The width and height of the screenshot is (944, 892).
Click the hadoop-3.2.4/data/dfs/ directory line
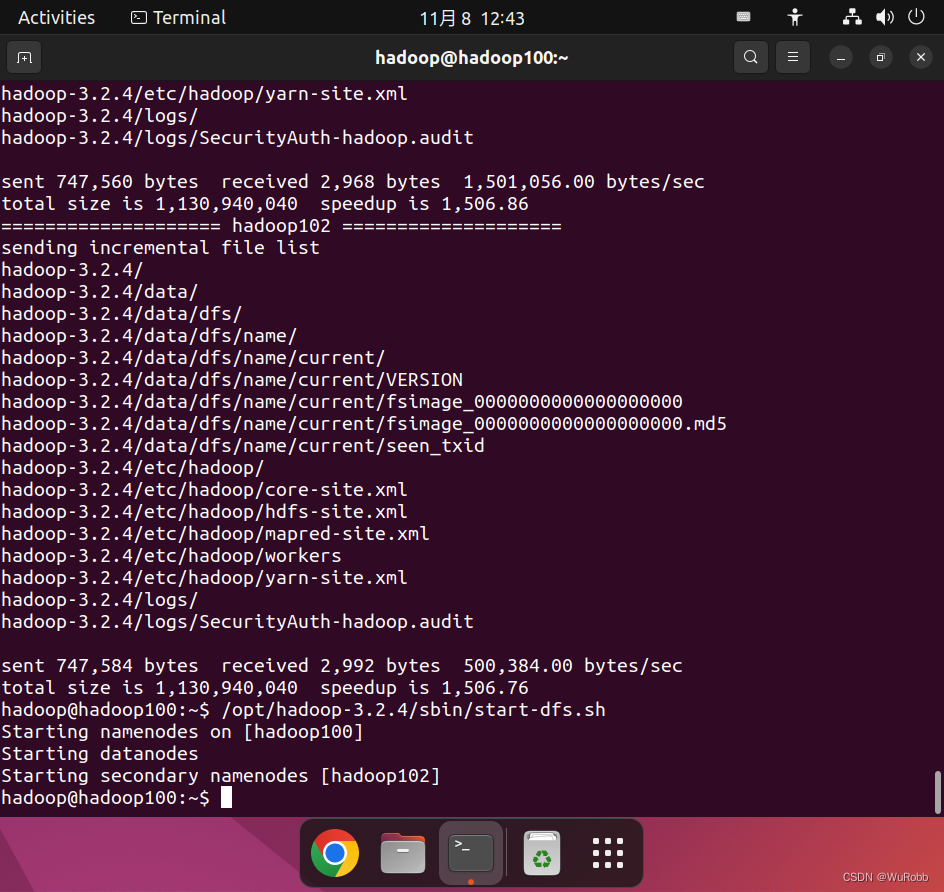(x=122, y=314)
